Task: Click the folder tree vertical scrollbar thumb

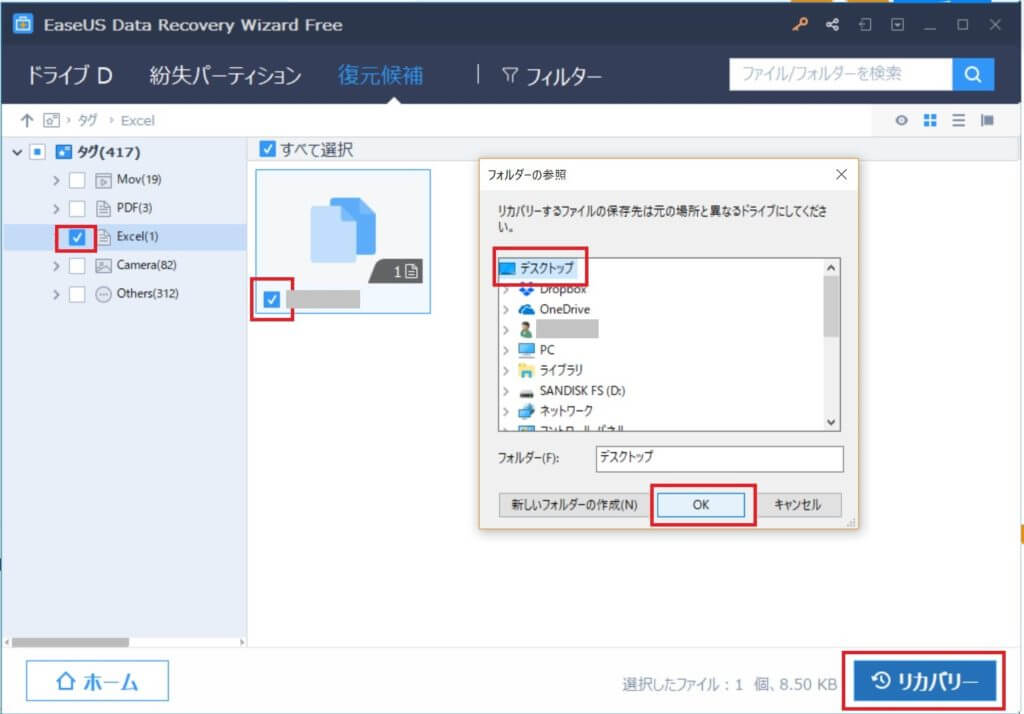Action: [831, 306]
